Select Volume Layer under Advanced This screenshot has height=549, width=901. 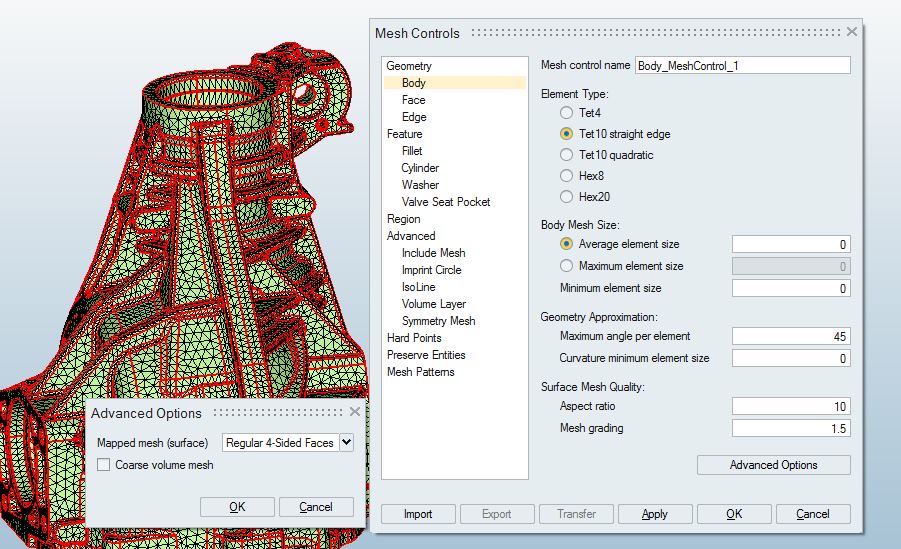[433, 304]
